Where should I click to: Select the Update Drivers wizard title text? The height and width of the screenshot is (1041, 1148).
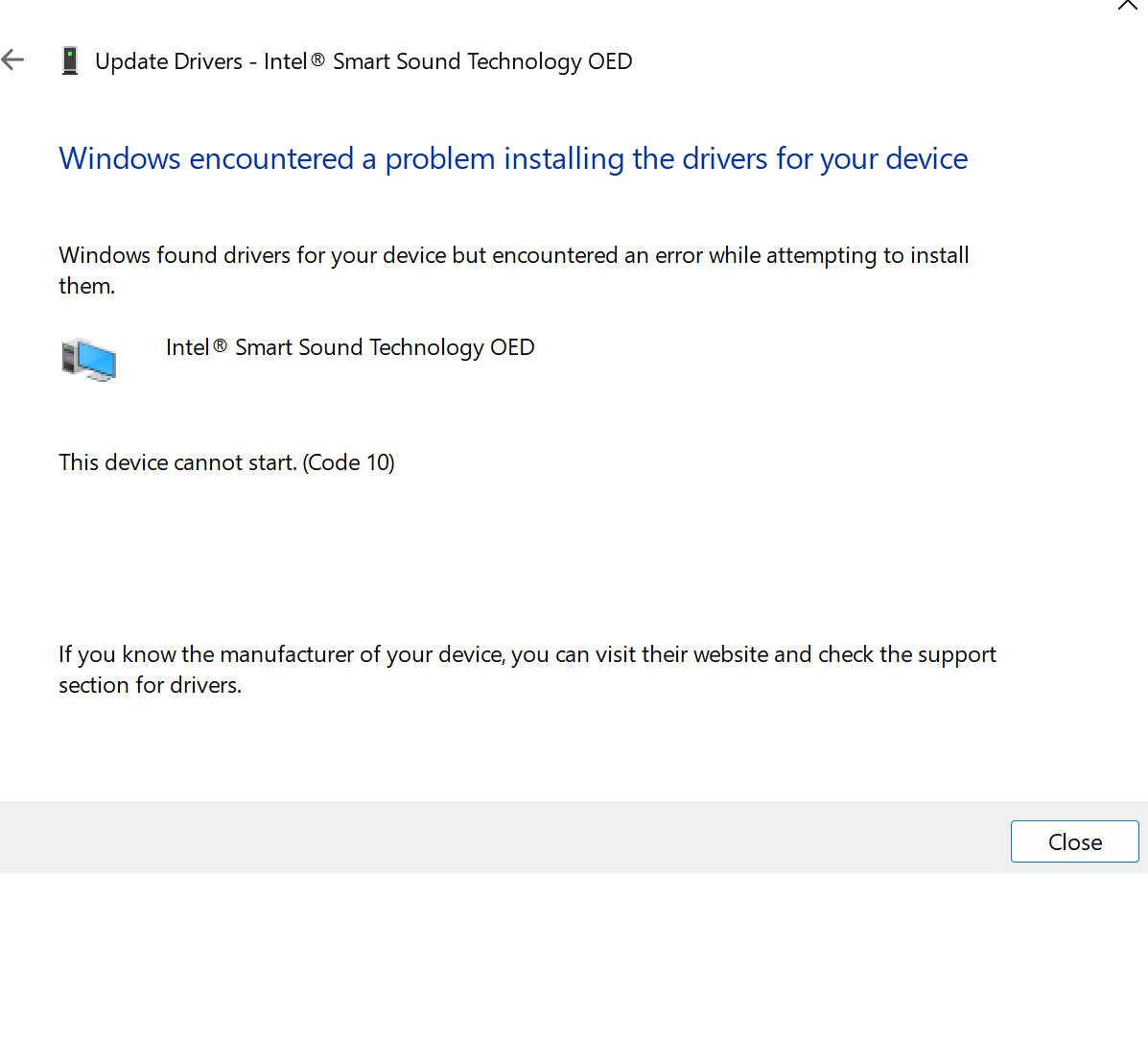[363, 60]
